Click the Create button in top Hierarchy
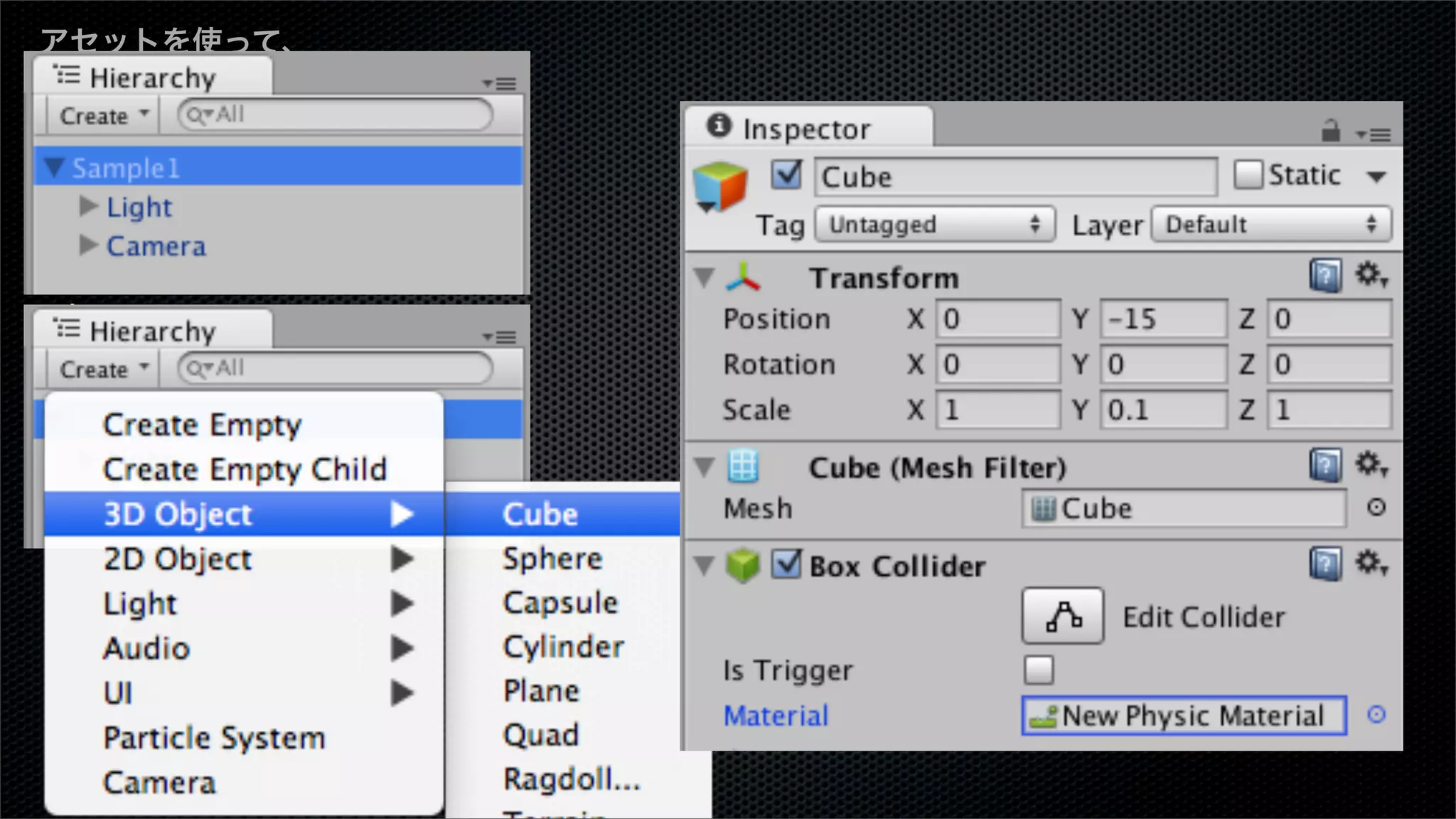1456x819 pixels. click(x=104, y=116)
